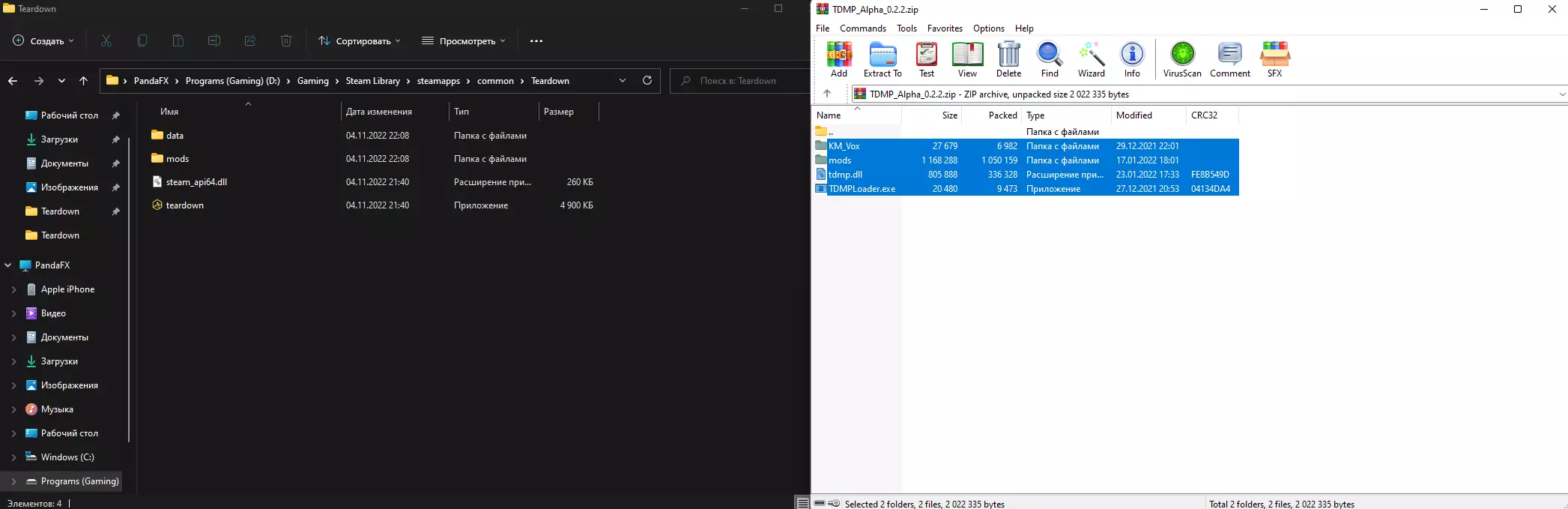Click Steam Library in the breadcrumb path
The height and width of the screenshot is (509, 1568).
pos(372,81)
